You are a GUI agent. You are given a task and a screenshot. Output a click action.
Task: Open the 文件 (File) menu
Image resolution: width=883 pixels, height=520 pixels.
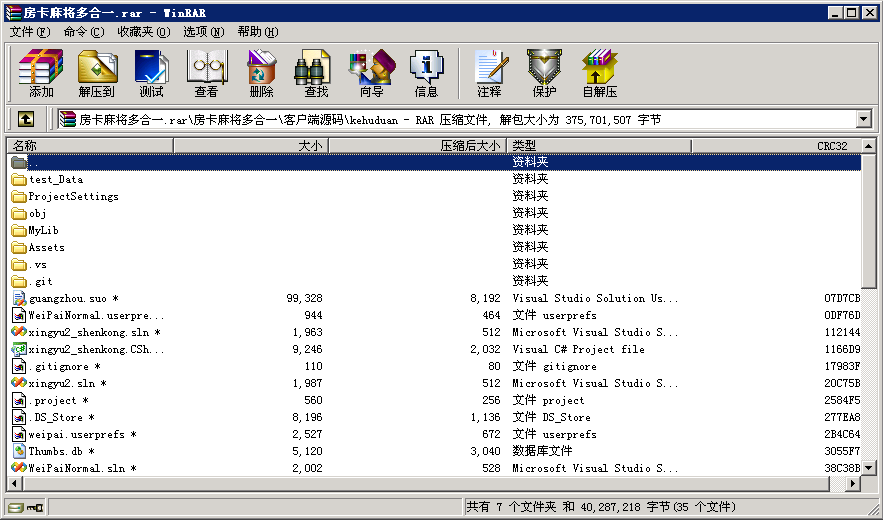[29, 32]
